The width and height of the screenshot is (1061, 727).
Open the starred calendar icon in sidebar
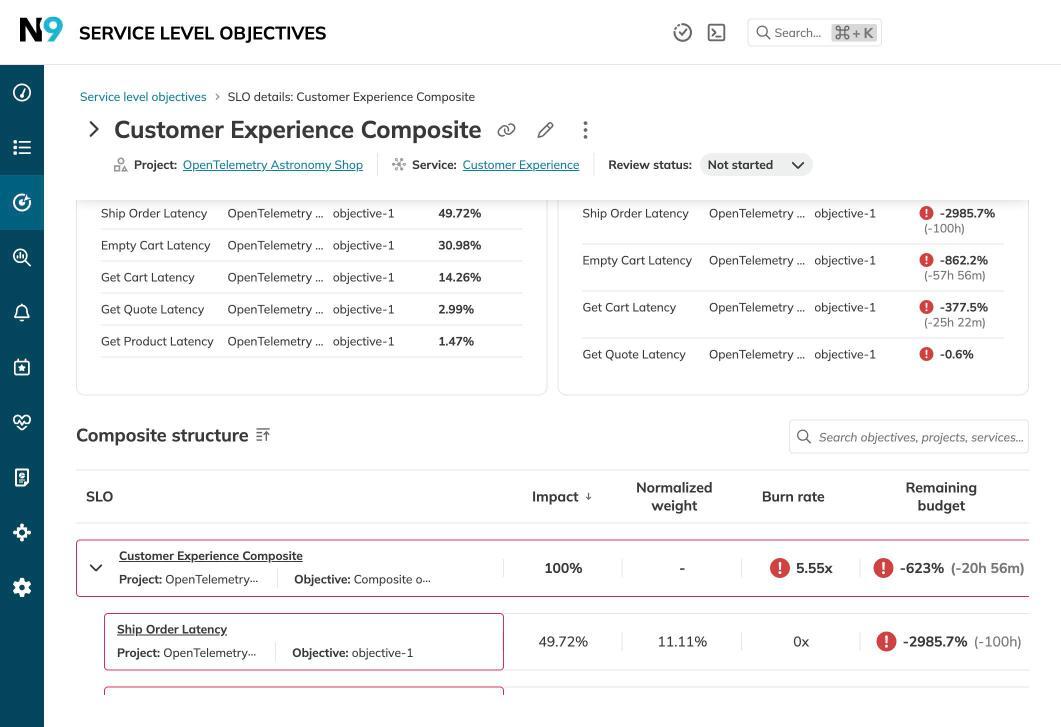point(21,366)
